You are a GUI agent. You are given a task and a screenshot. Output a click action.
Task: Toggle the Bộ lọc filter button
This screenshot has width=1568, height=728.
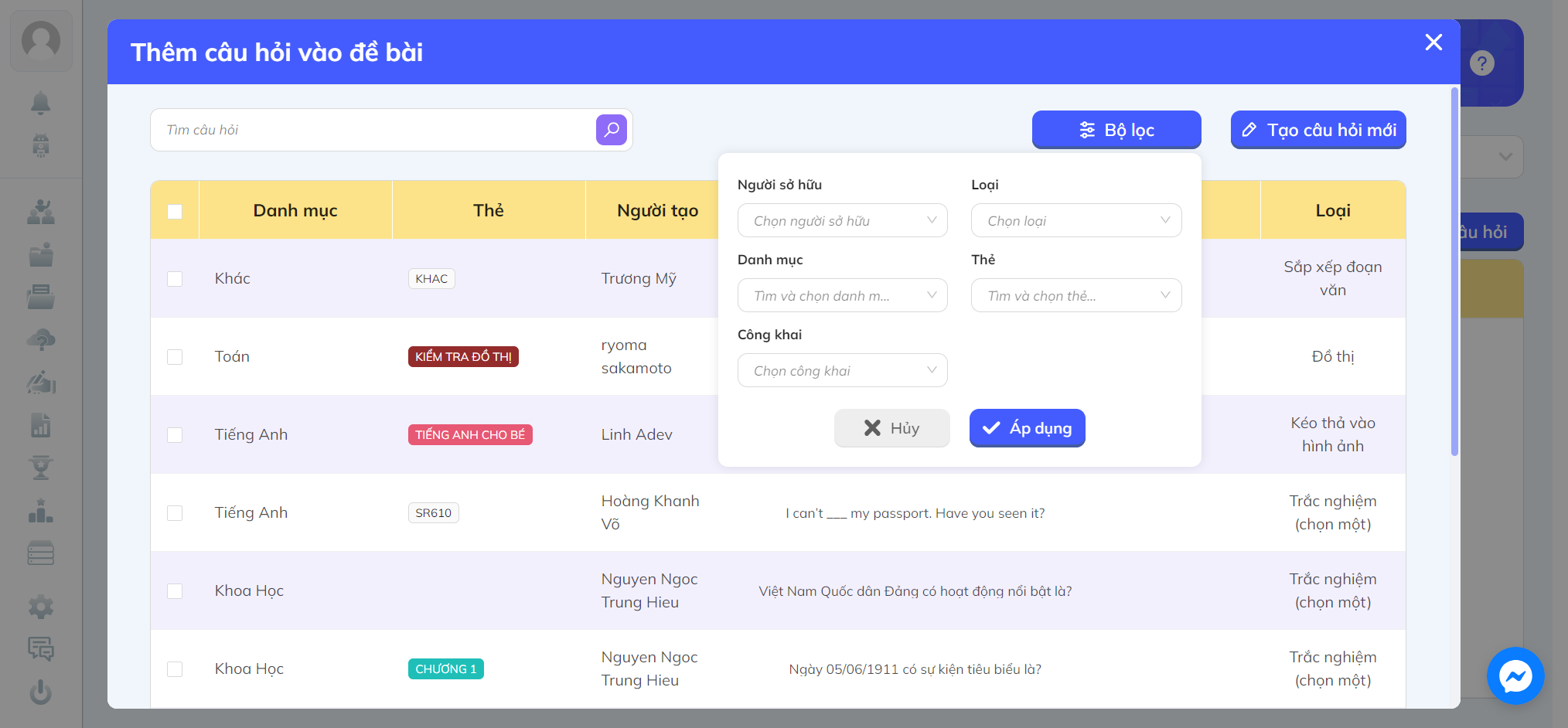click(x=1116, y=130)
